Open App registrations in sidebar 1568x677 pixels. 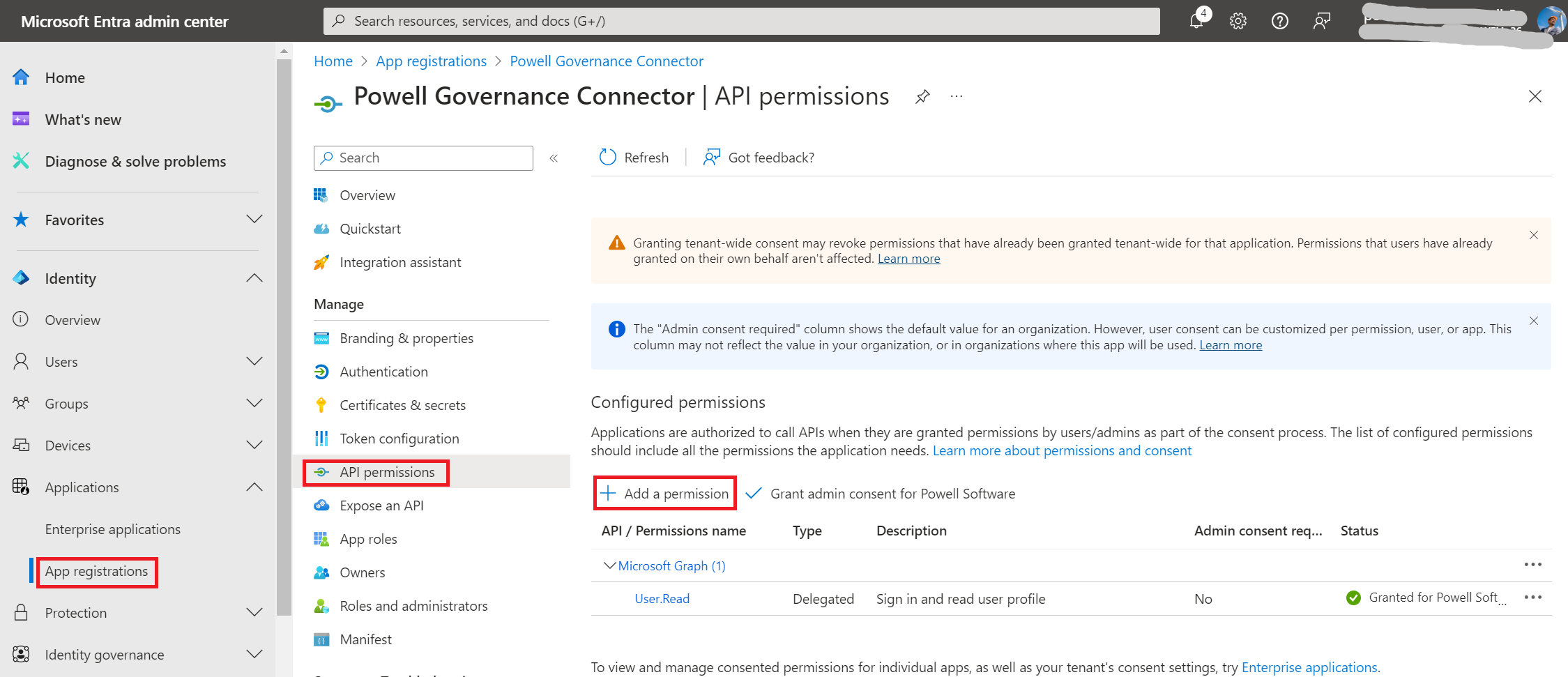[96, 571]
